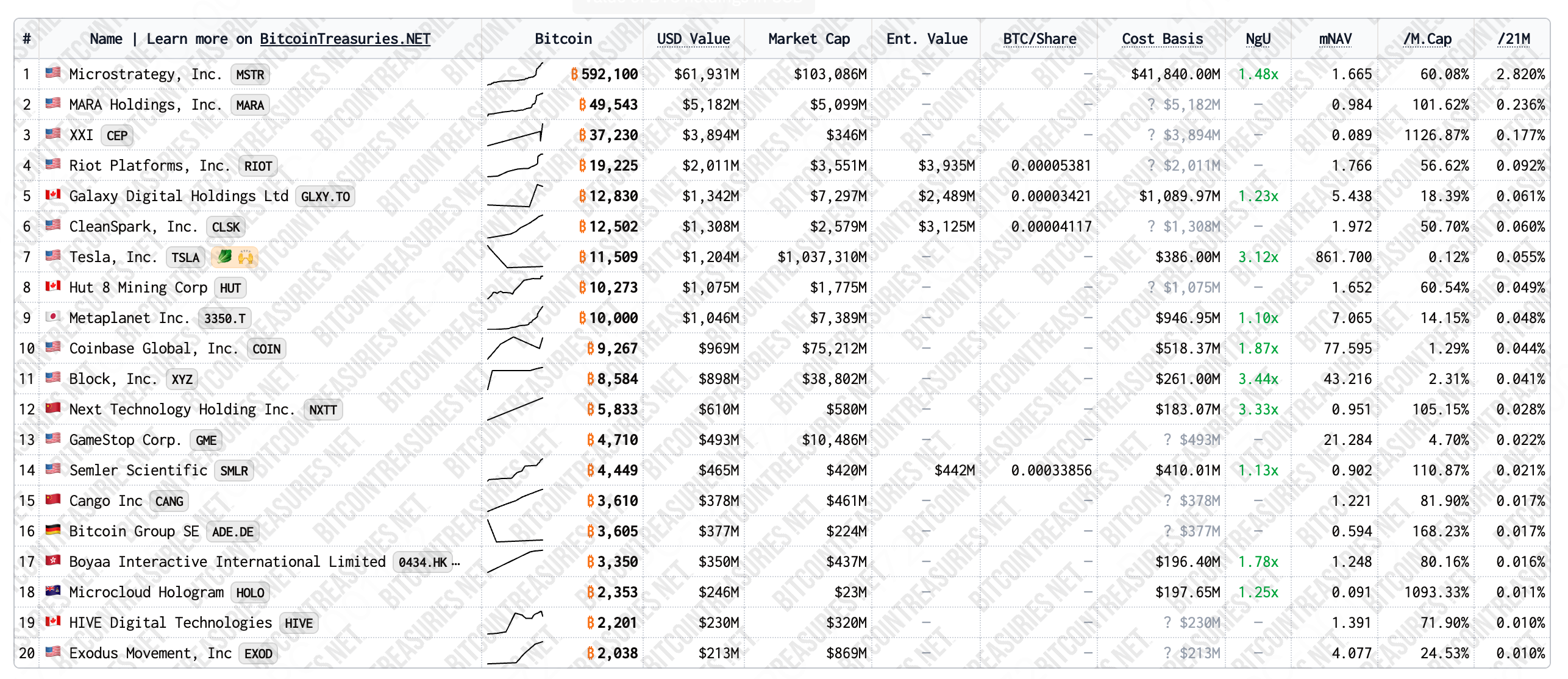This screenshot has width=1568, height=679.
Task: Click the GME ticker badge
Action: (x=206, y=440)
